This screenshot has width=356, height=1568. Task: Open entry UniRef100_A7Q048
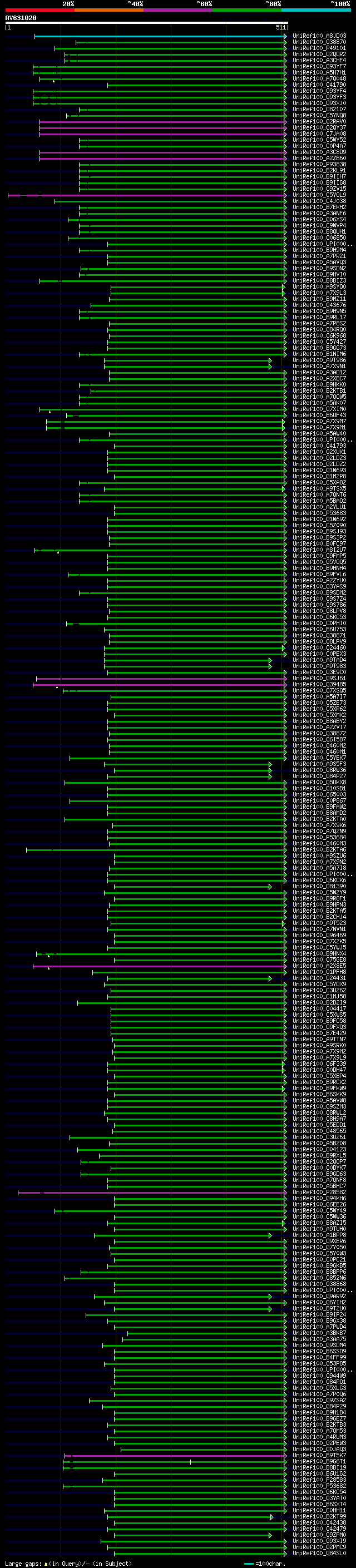coord(319,78)
